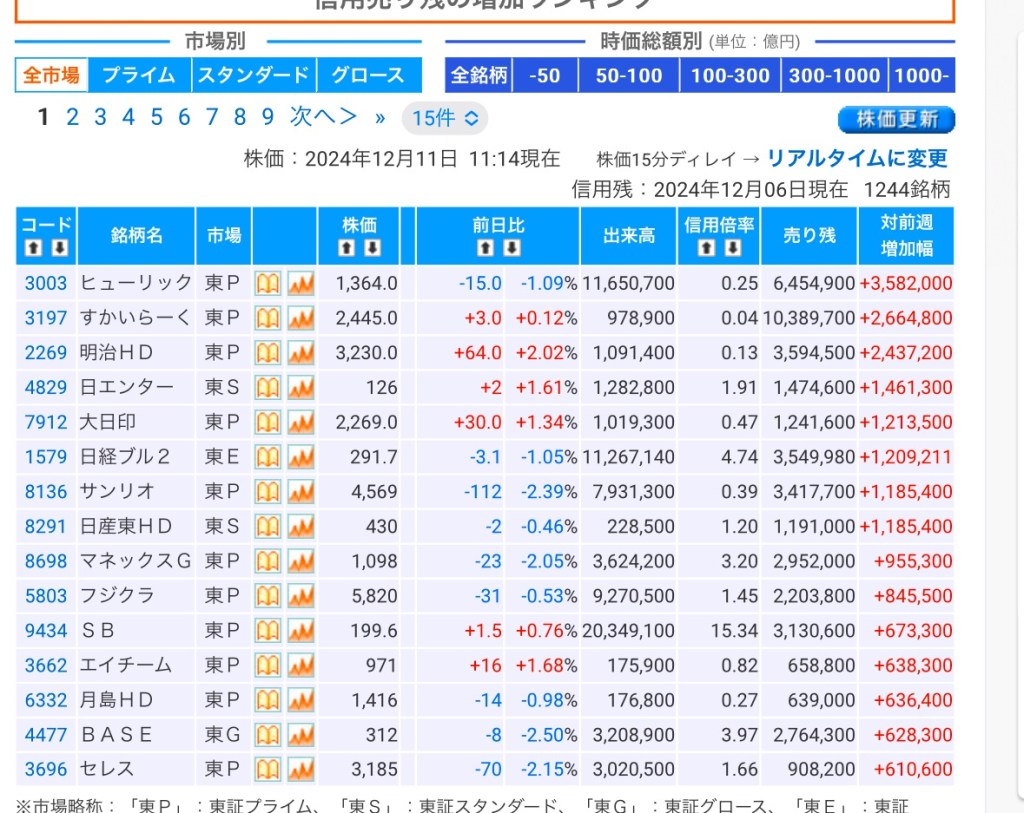Open the book icon for ヒューリック

(x=267, y=284)
